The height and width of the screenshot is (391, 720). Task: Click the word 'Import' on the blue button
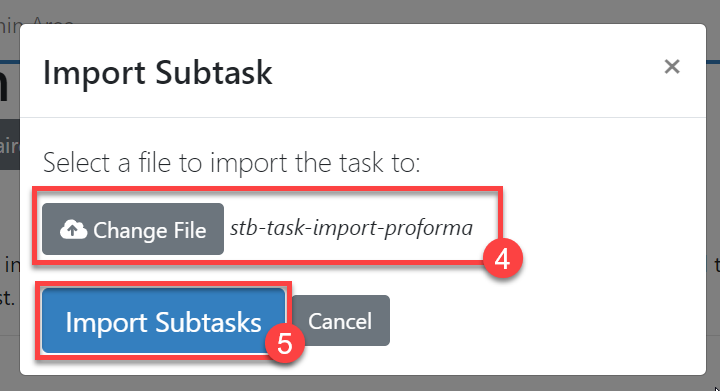tap(106, 323)
